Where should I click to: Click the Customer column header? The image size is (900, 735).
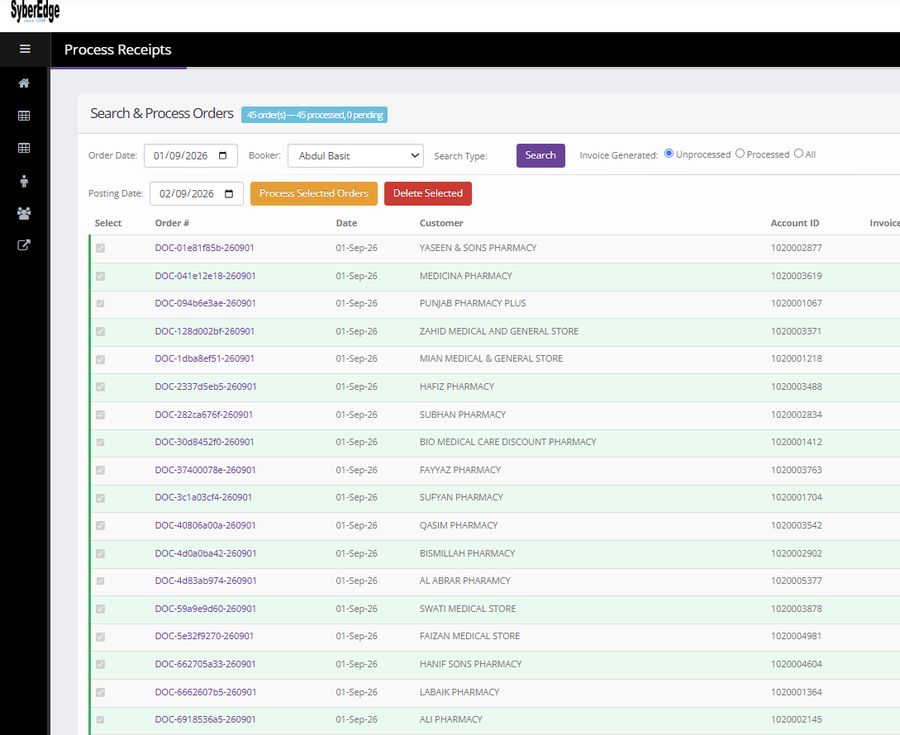pyautogui.click(x=441, y=223)
